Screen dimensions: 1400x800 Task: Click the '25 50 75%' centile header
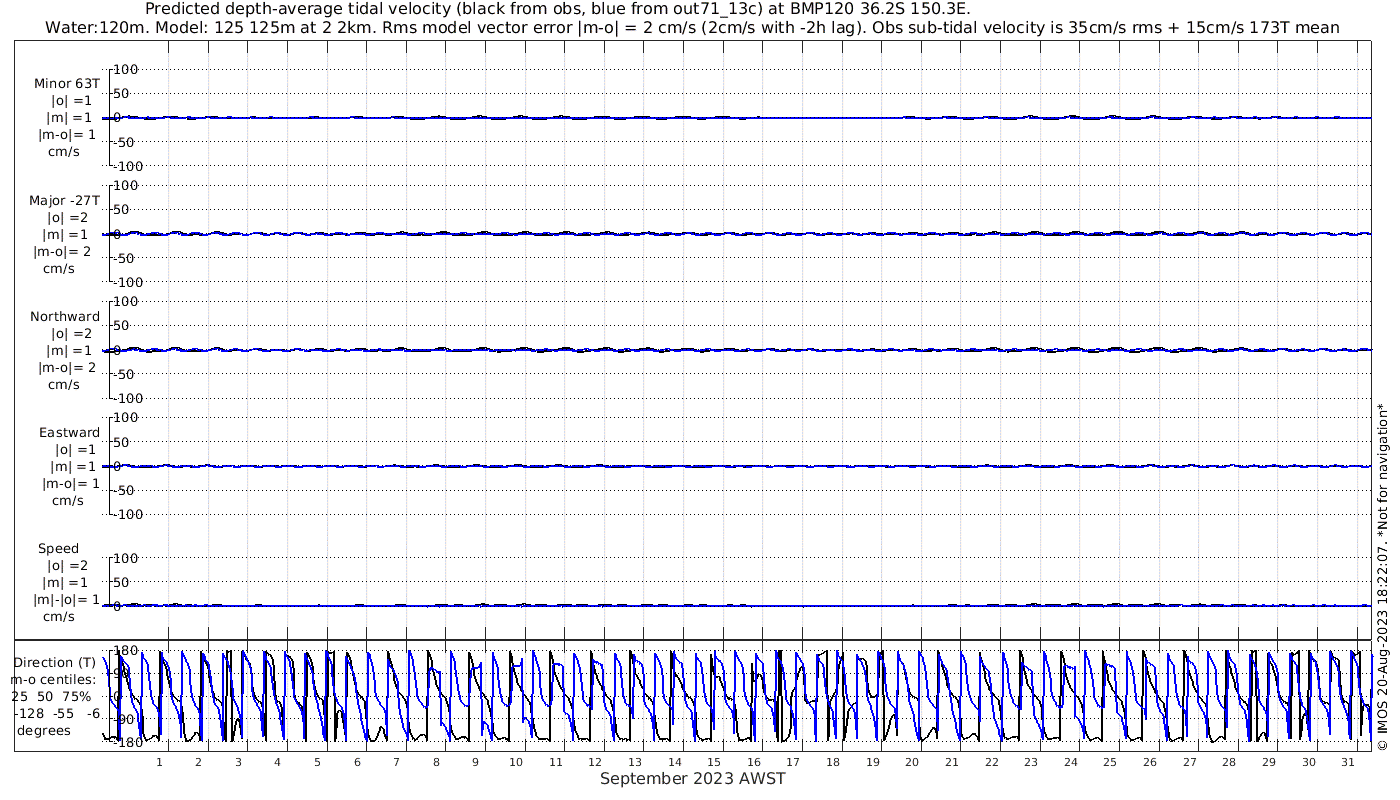pyautogui.click(x=51, y=696)
